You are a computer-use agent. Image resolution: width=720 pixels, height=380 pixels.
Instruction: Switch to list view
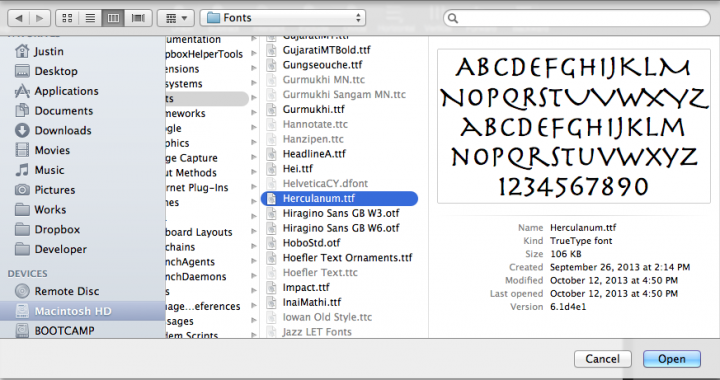pos(90,18)
